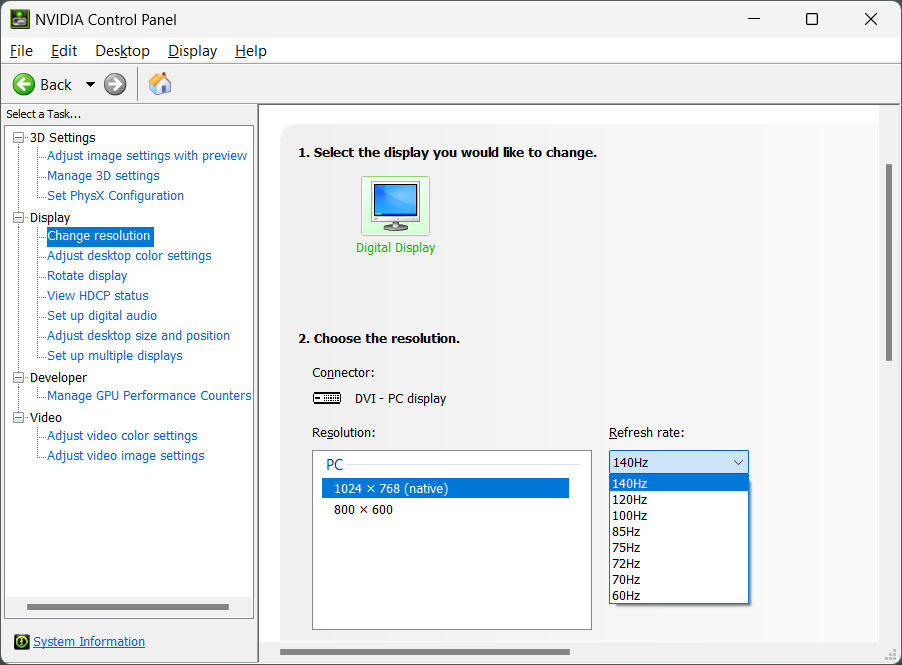Open Set up multiple displays
Screen dimensions: 902x665
coord(114,356)
